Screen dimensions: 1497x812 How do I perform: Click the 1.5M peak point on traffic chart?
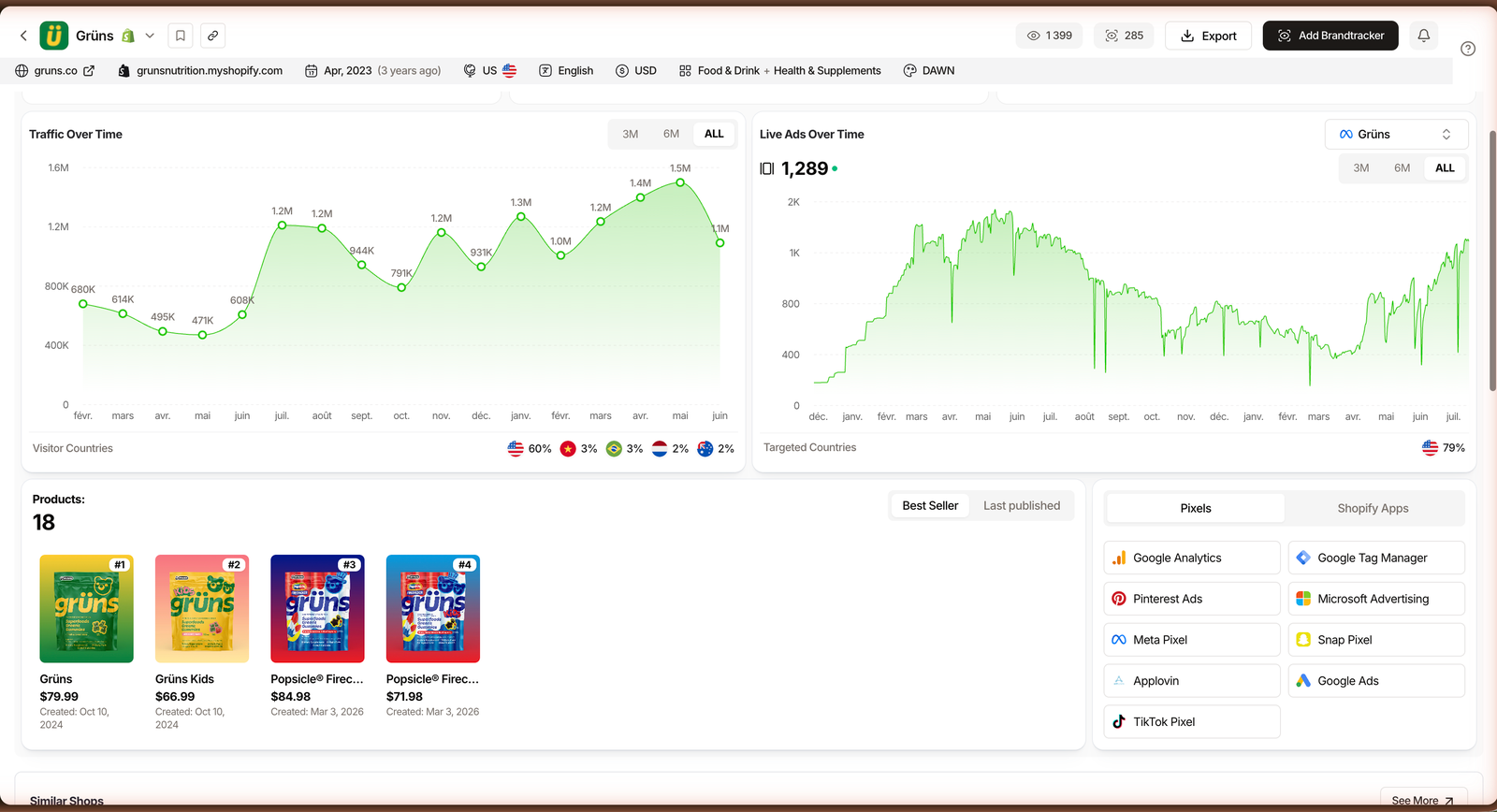pos(680,182)
